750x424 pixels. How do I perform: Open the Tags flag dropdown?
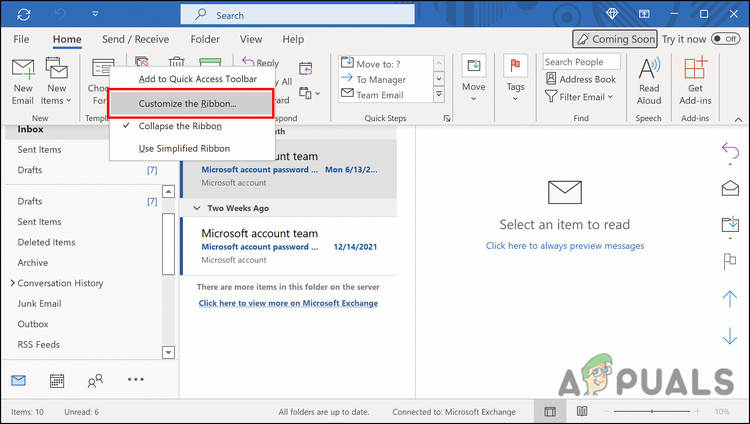point(515,78)
